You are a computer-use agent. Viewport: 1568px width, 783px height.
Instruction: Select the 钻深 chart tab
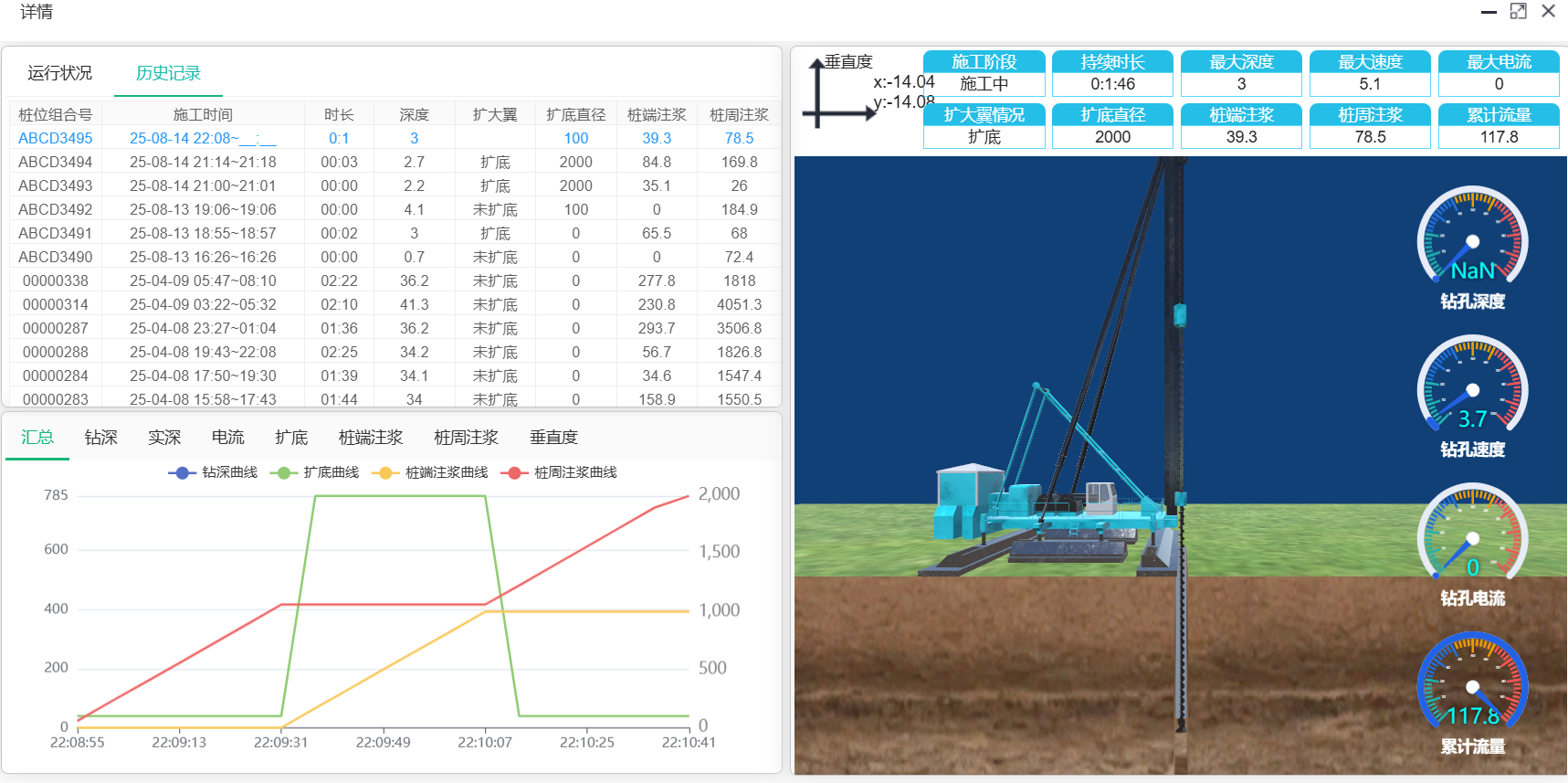pos(100,438)
